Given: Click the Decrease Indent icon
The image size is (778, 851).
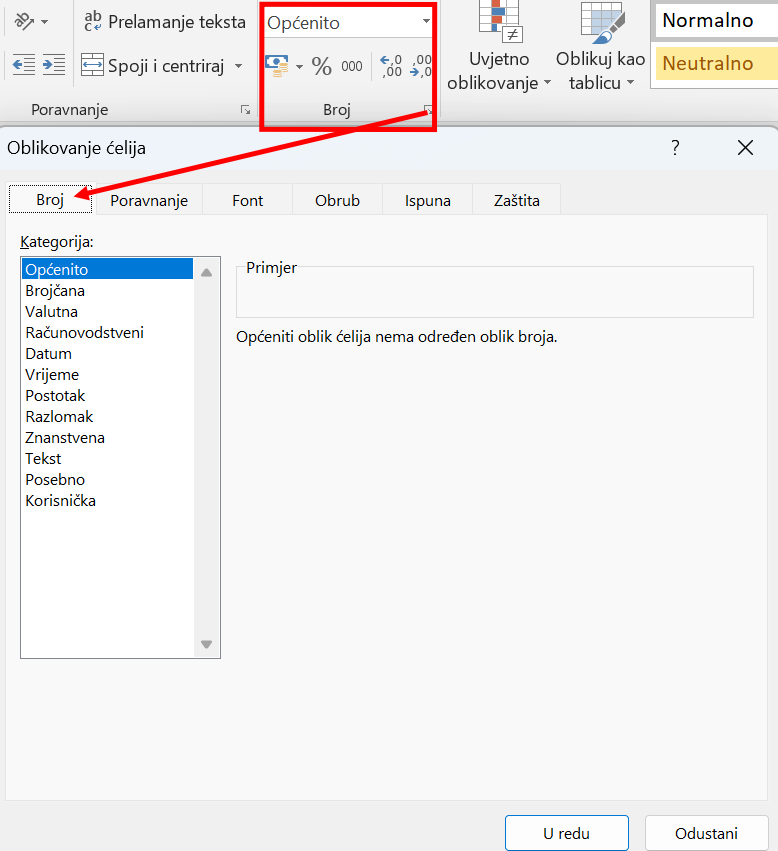Looking at the screenshot, I should point(23,66).
